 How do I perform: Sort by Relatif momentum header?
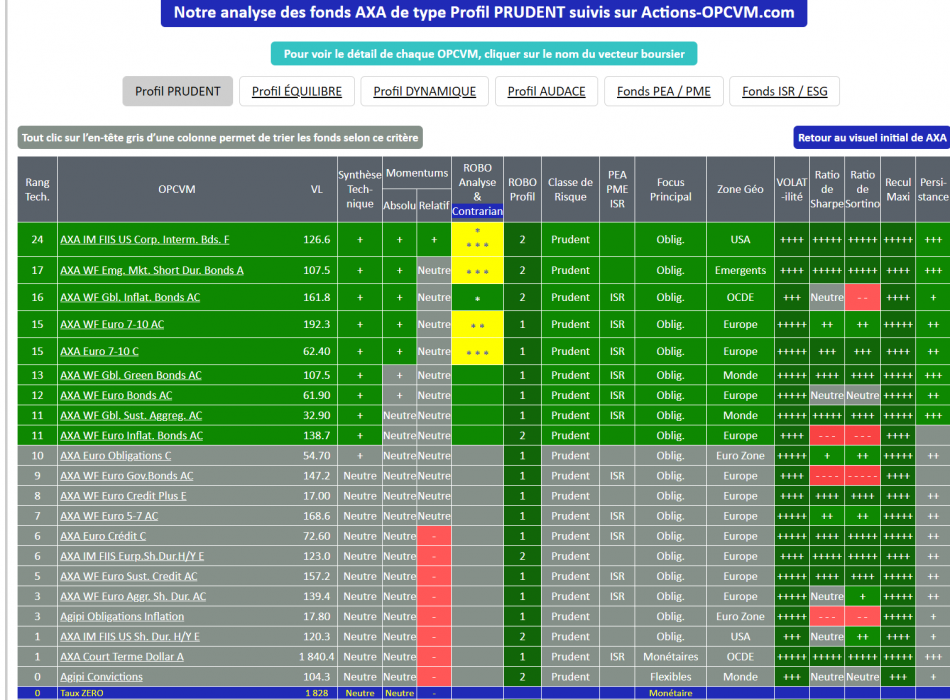[434, 205]
